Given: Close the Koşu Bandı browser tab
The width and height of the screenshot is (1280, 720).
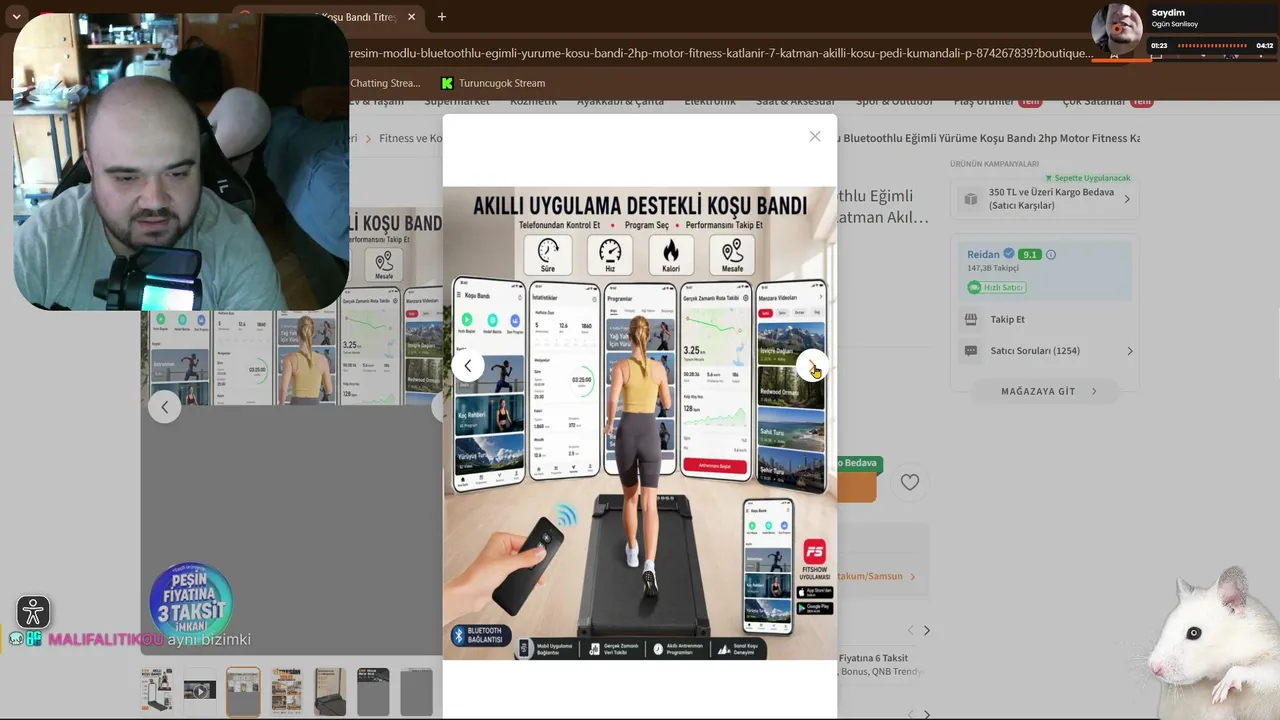Looking at the screenshot, I should tap(409, 17).
